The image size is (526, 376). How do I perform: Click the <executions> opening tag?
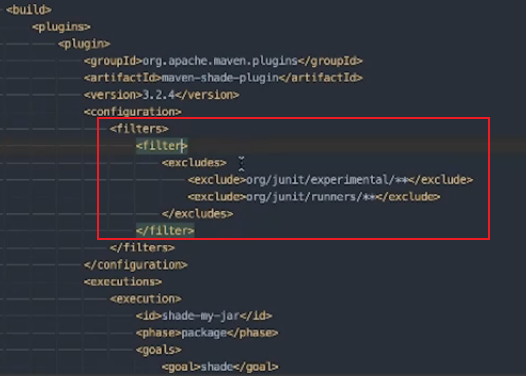(123, 282)
